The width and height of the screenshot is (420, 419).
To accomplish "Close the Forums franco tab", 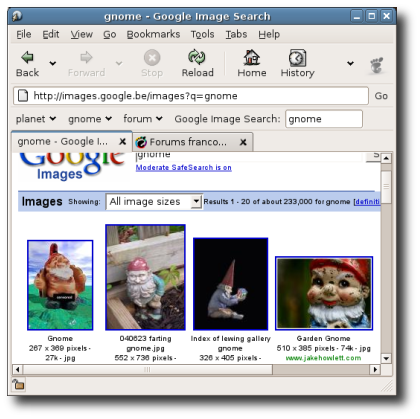I will coord(243,142).
